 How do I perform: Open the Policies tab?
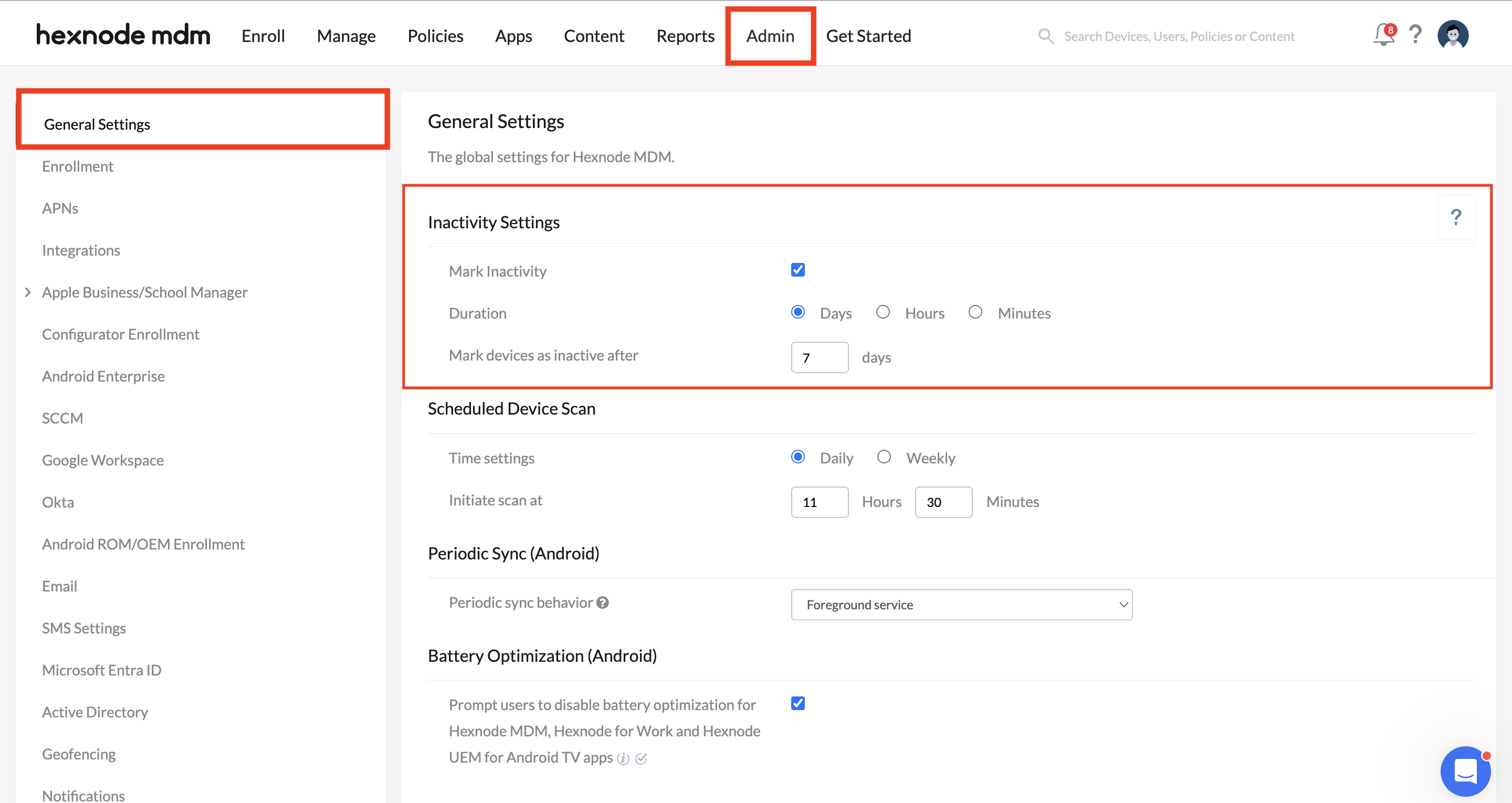(436, 36)
